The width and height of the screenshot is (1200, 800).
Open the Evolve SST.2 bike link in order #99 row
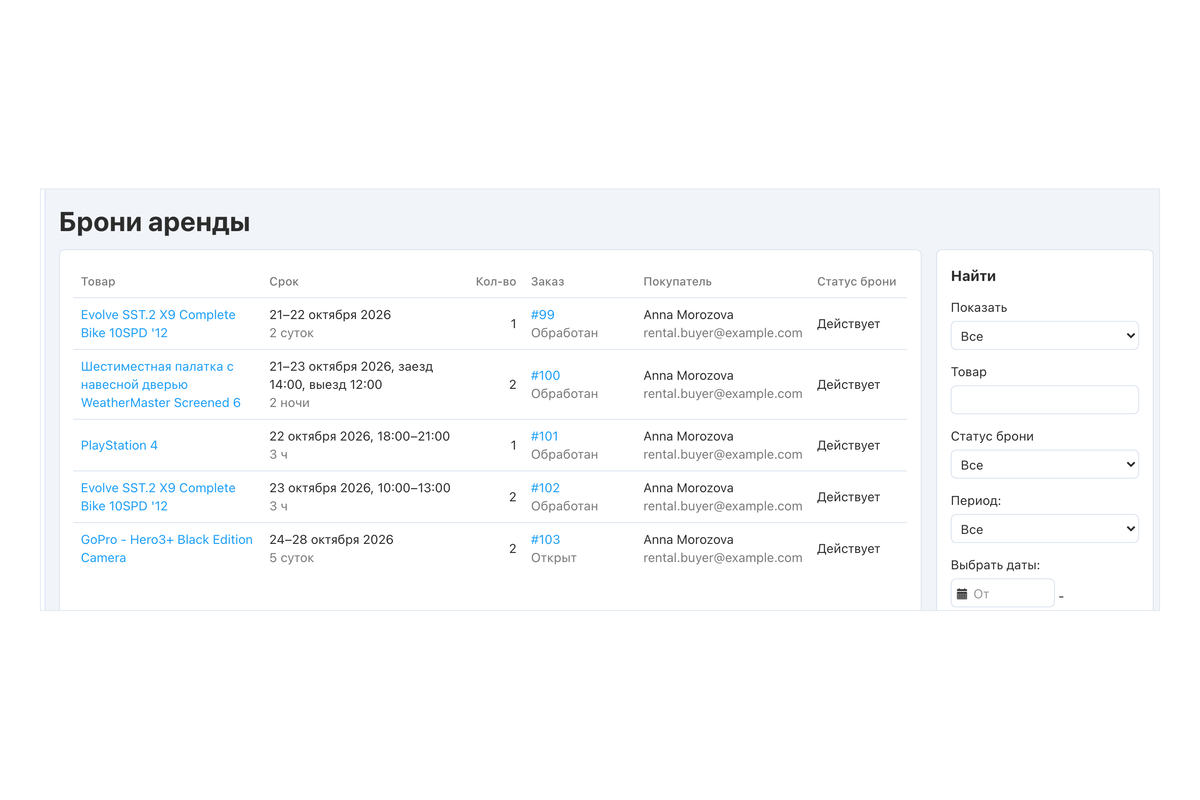[158, 324]
